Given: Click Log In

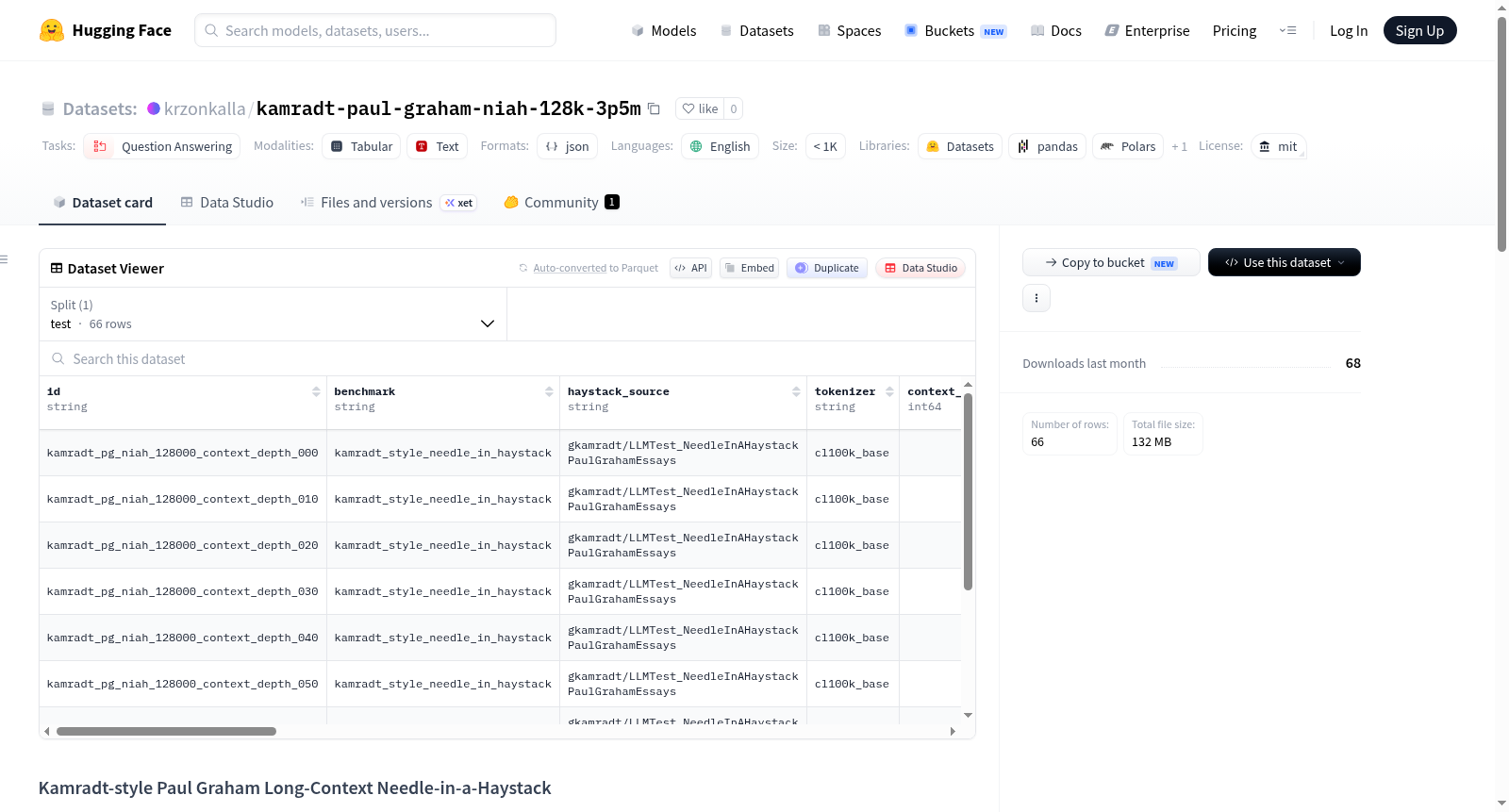Looking at the screenshot, I should point(1349,30).
